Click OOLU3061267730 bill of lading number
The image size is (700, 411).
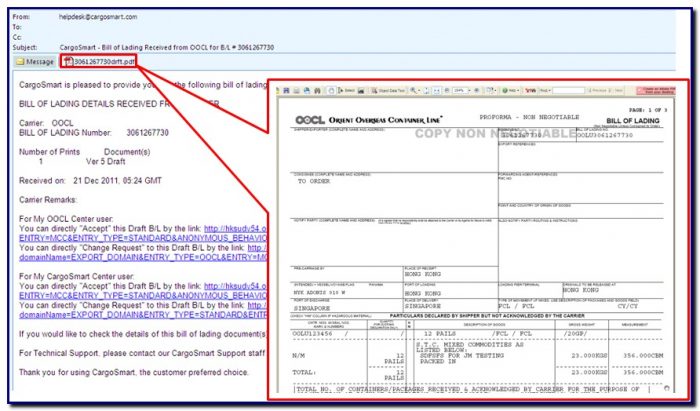point(604,135)
